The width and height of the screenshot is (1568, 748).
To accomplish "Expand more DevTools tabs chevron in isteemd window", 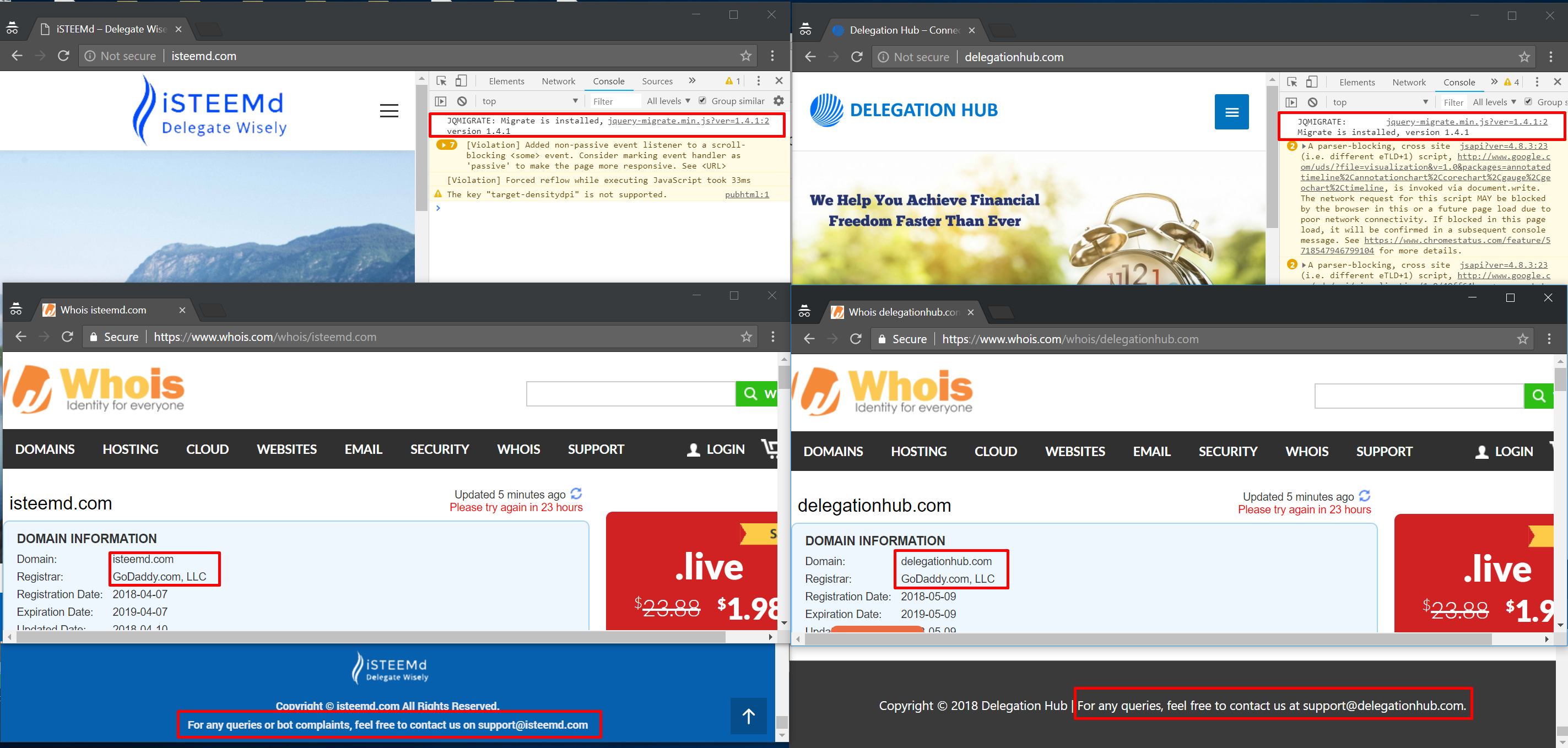I will click(692, 81).
